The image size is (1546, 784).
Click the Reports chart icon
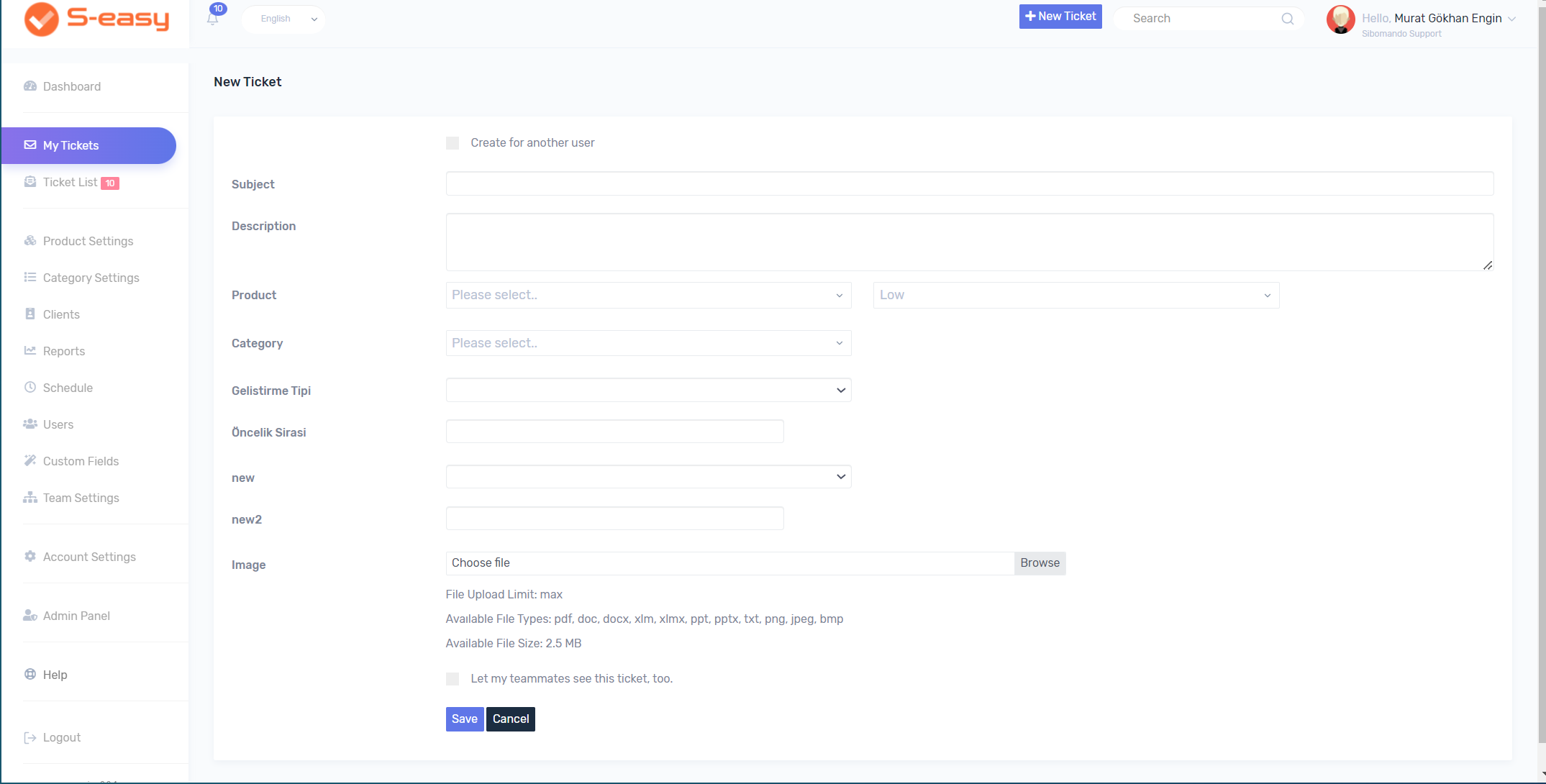coord(30,351)
